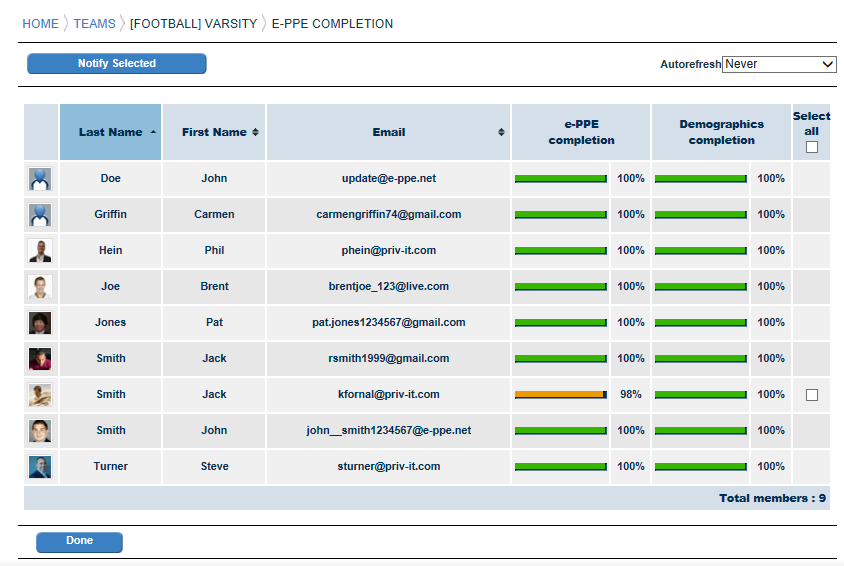The image size is (844, 566).
Task: Tick the checkbox for kfornal@priv-it.com row
Action: pos(812,395)
